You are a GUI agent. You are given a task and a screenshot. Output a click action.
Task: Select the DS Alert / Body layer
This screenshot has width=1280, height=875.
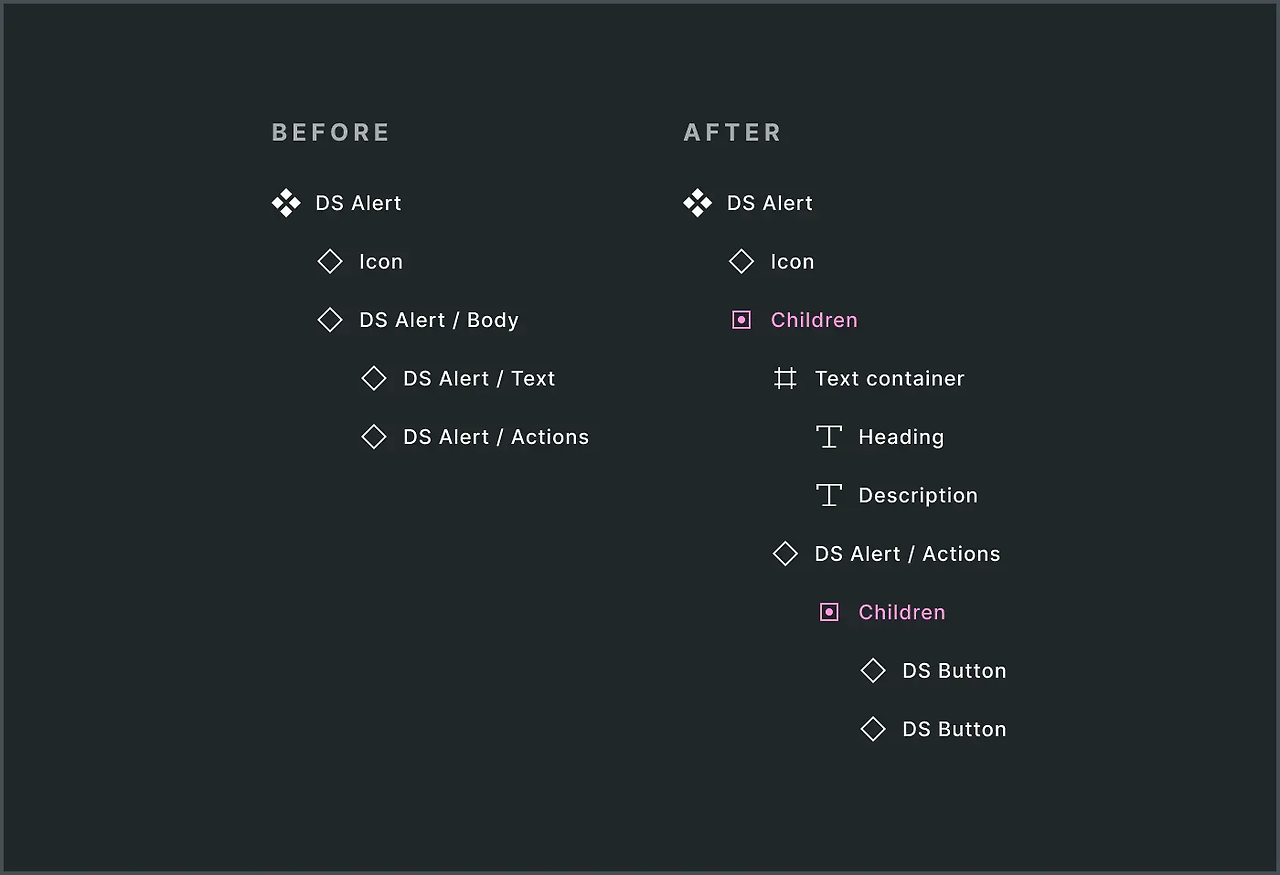coord(439,320)
